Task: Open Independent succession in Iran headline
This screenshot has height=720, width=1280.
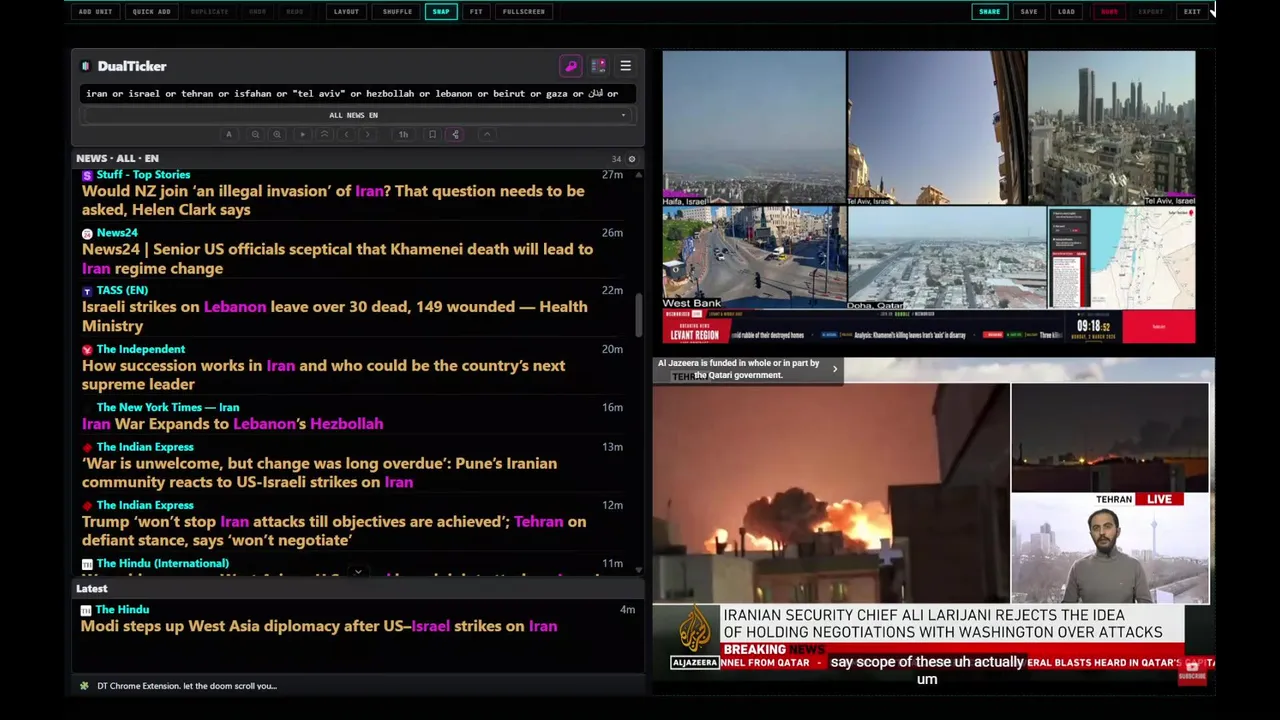Action: (323, 375)
